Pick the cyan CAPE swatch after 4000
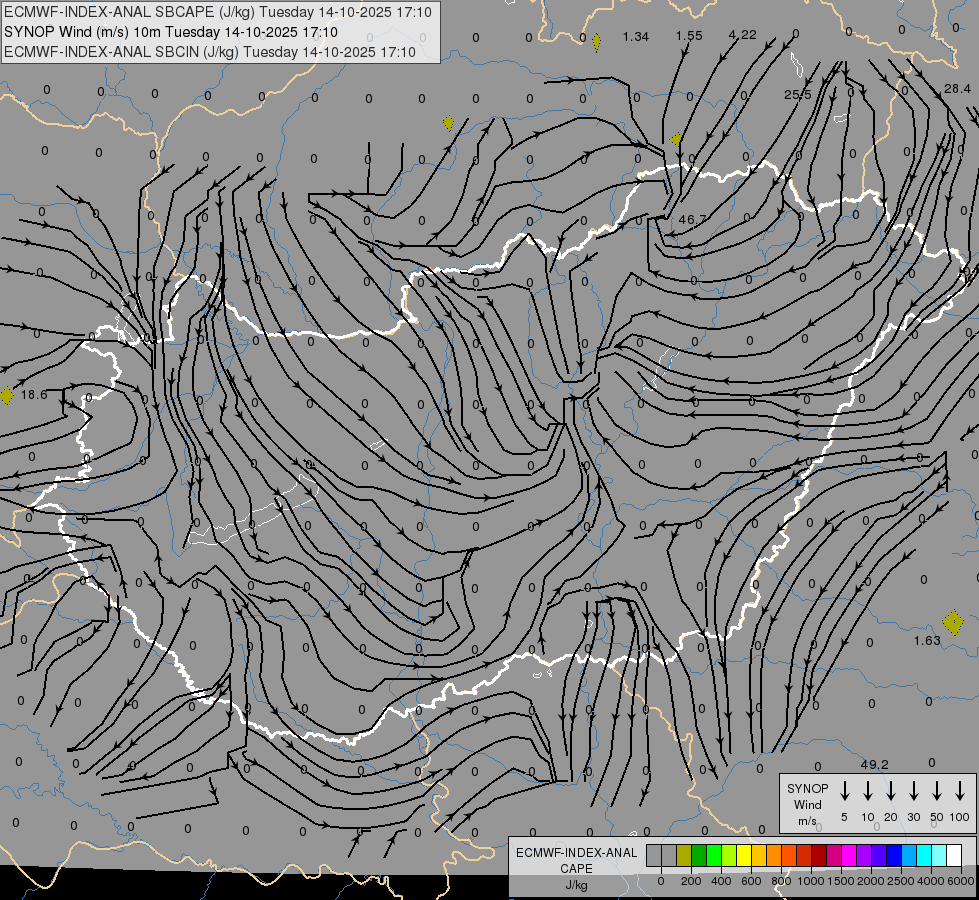Viewport: 979px width, 900px height. (938, 856)
